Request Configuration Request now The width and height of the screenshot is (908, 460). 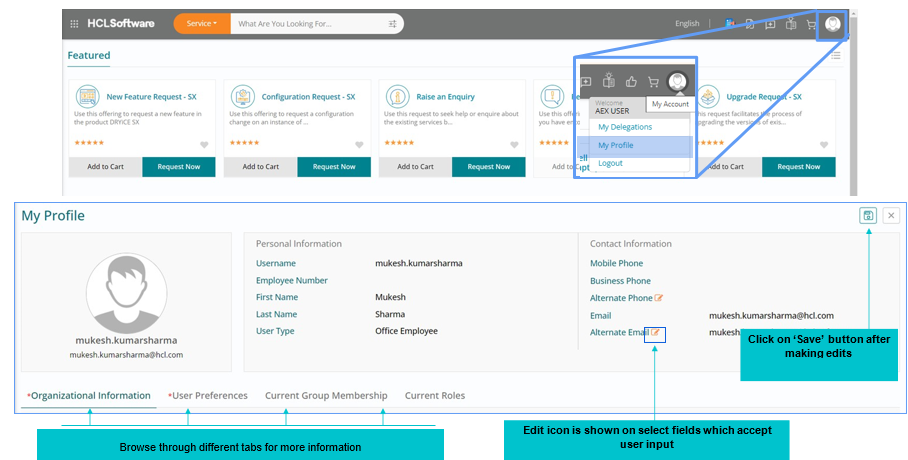[x=334, y=167]
